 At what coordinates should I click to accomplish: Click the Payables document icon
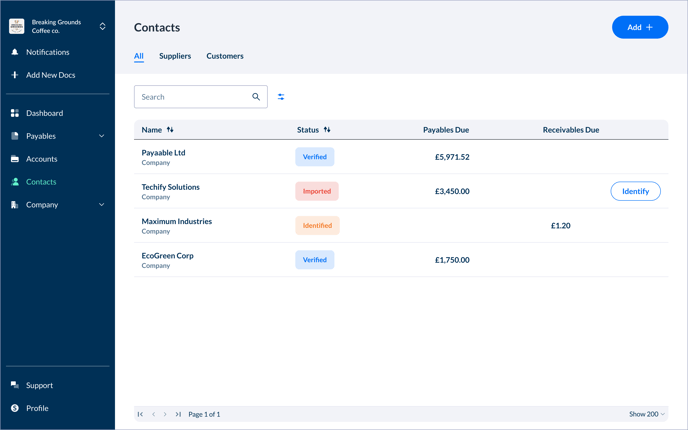click(14, 136)
